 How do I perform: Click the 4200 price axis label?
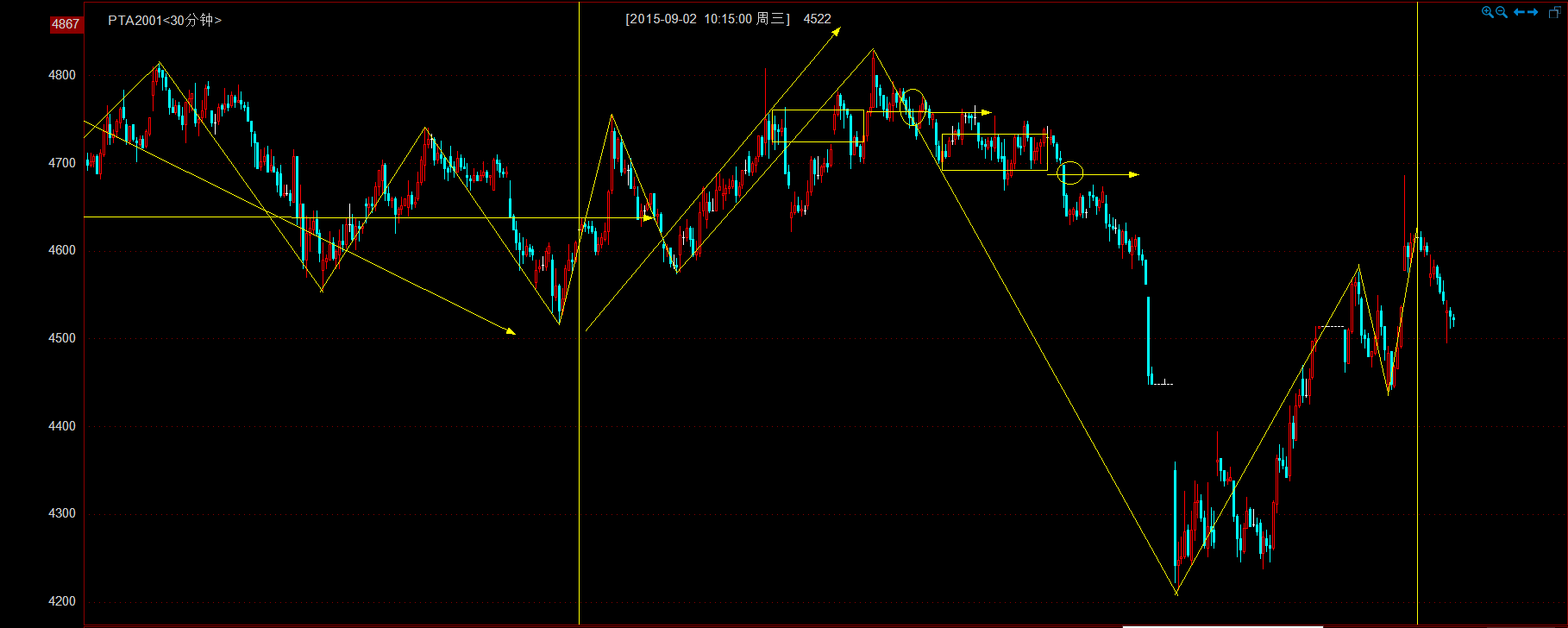click(62, 601)
